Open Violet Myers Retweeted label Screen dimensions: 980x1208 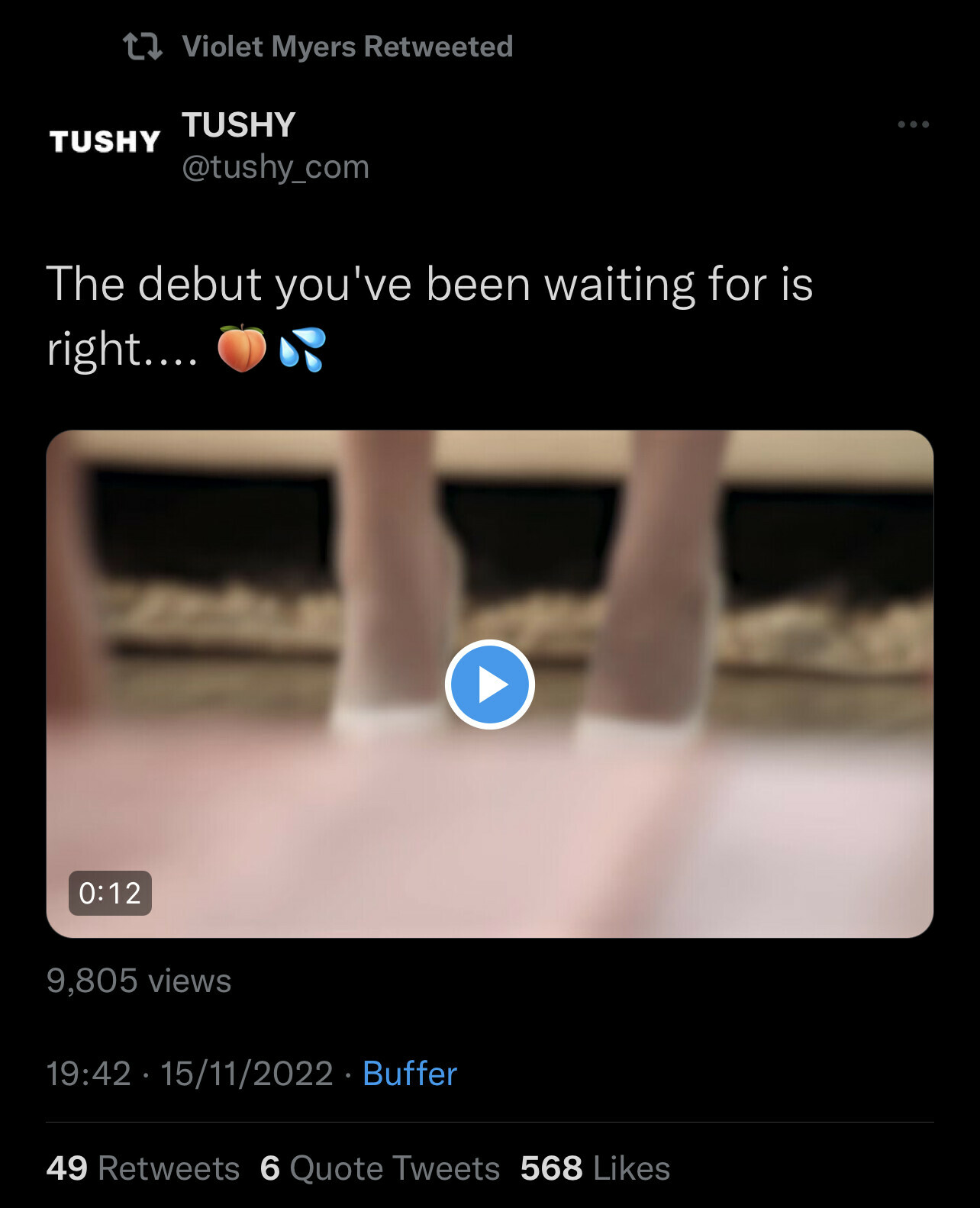pos(347,47)
